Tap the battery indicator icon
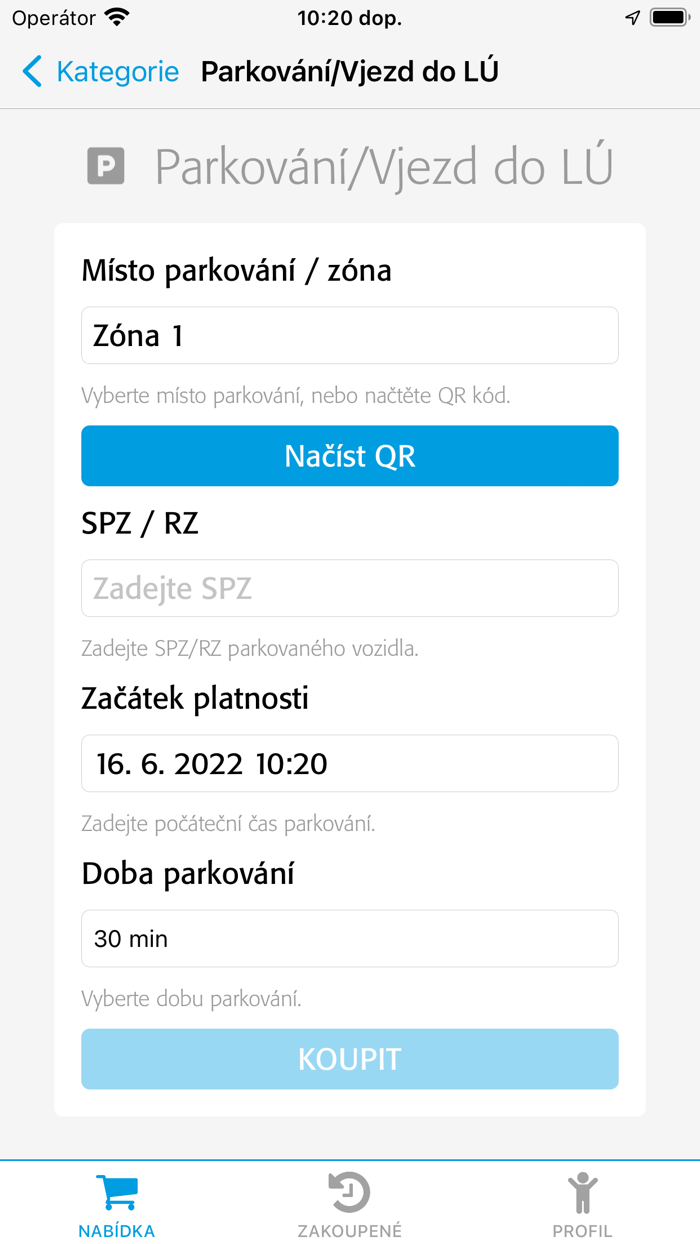The height and width of the screenshot is (1244, 700). pyautogui.click(x=667, y=18)
